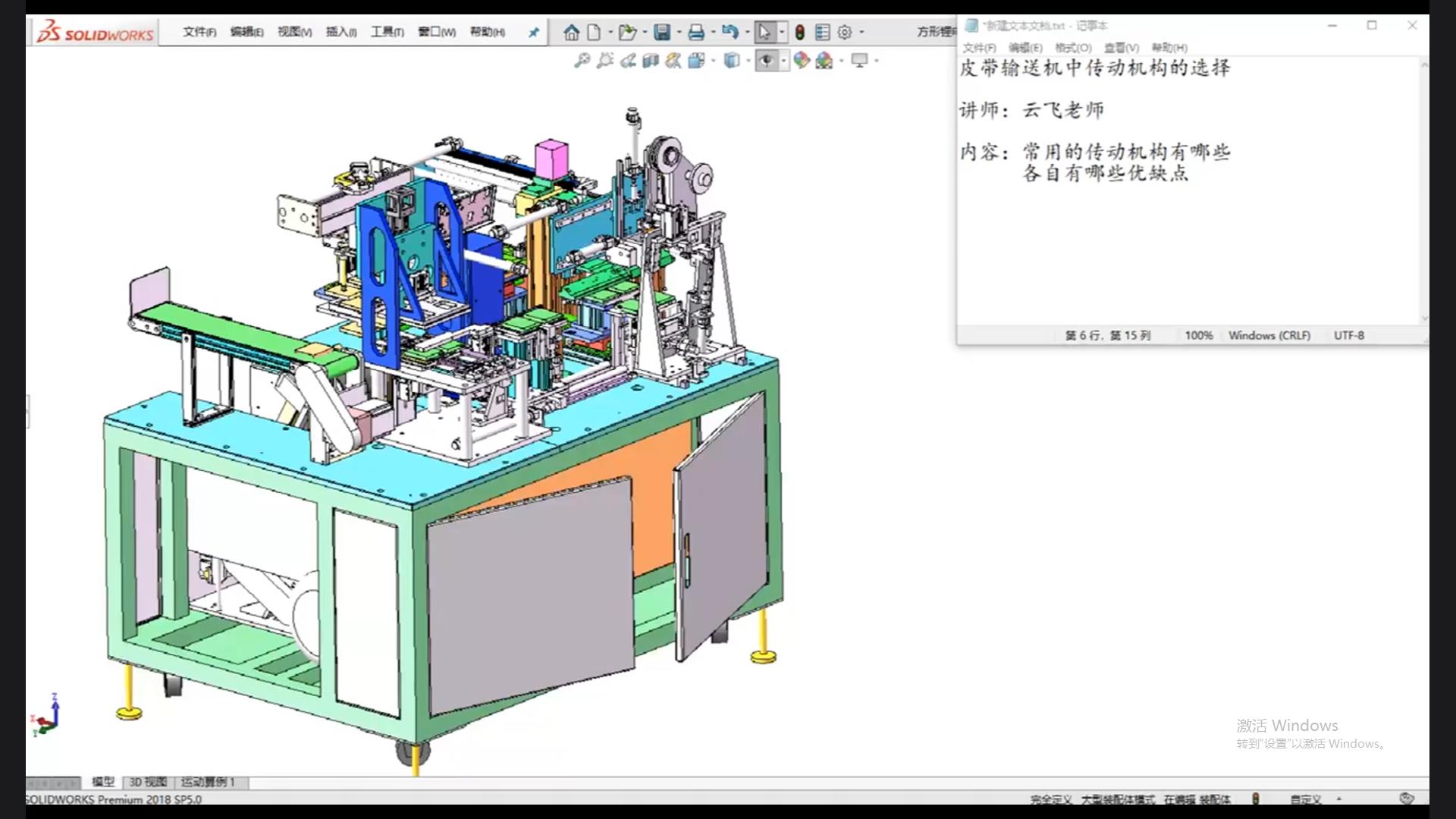The height and width of the screenshot is (819, 1456).
Task: Open SolidWorks 视图(V) menu
Action: click(294, 32)
